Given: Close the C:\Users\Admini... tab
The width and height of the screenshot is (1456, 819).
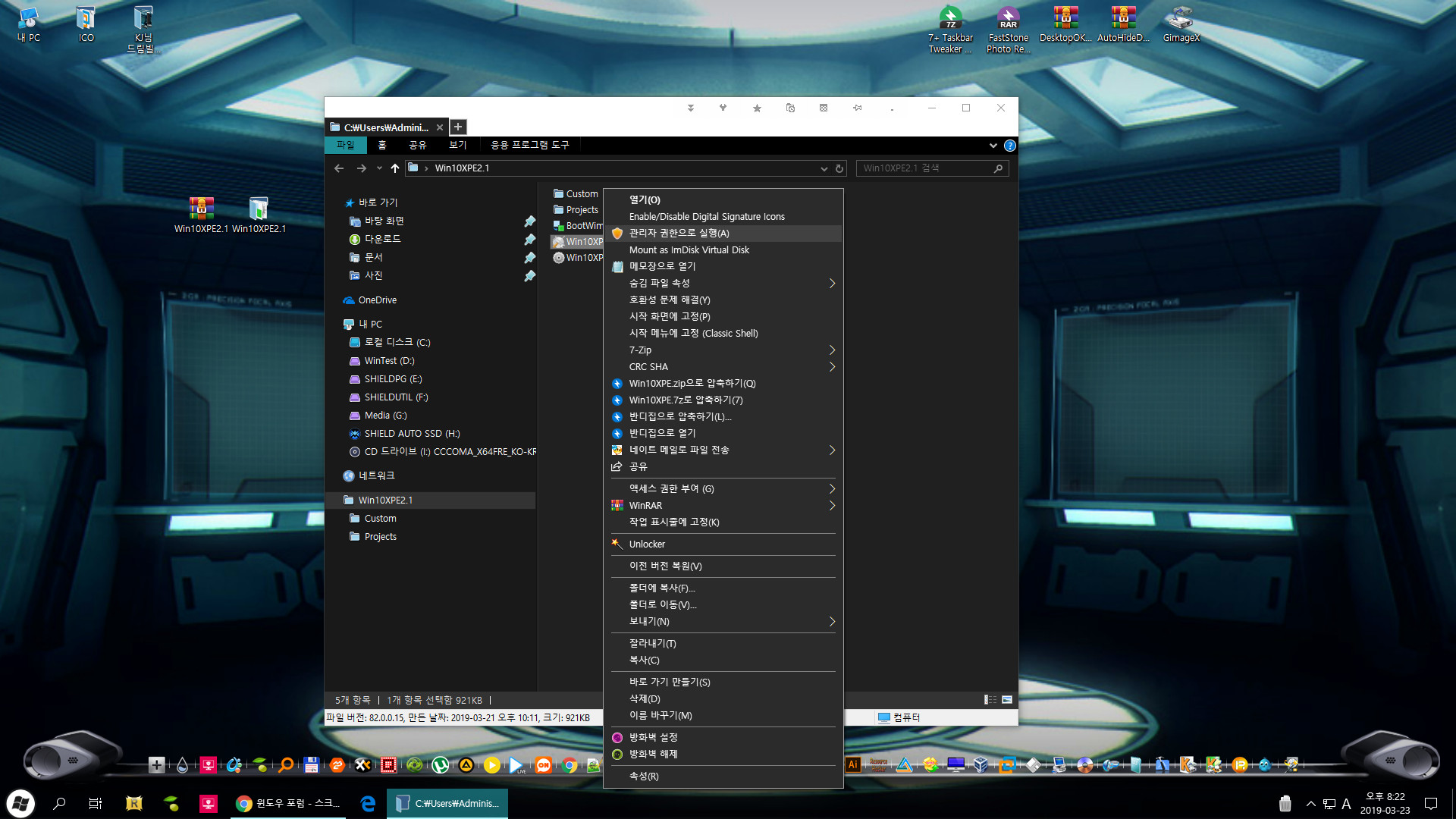Looking at the screenshot, I should [439, 127].
